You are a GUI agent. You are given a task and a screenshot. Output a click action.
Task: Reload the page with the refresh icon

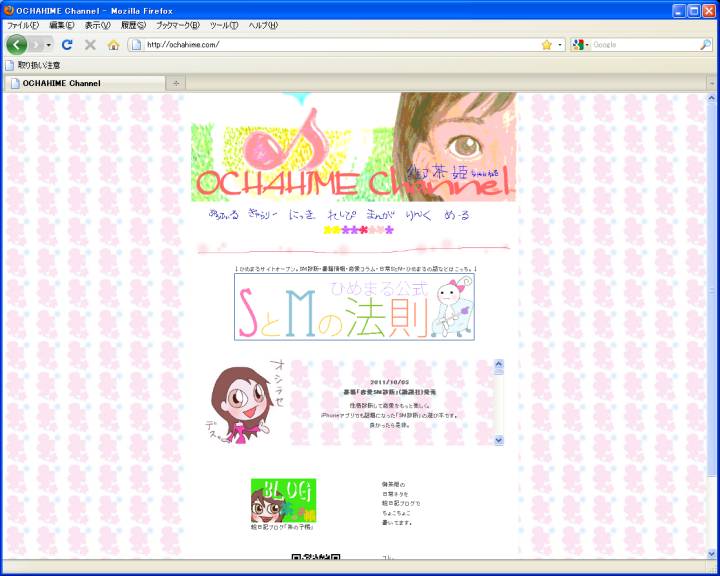pyautogui.click(x=67, y=45)
